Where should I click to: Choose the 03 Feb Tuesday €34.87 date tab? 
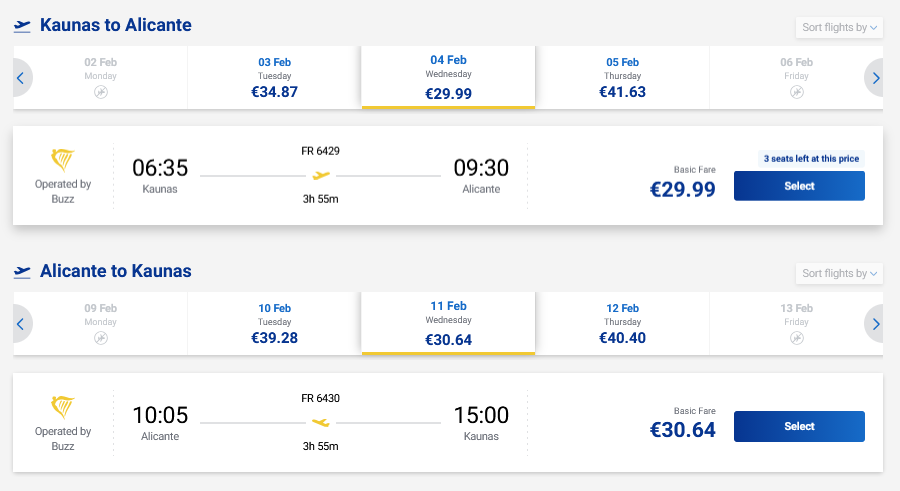[x=274, y=77]
